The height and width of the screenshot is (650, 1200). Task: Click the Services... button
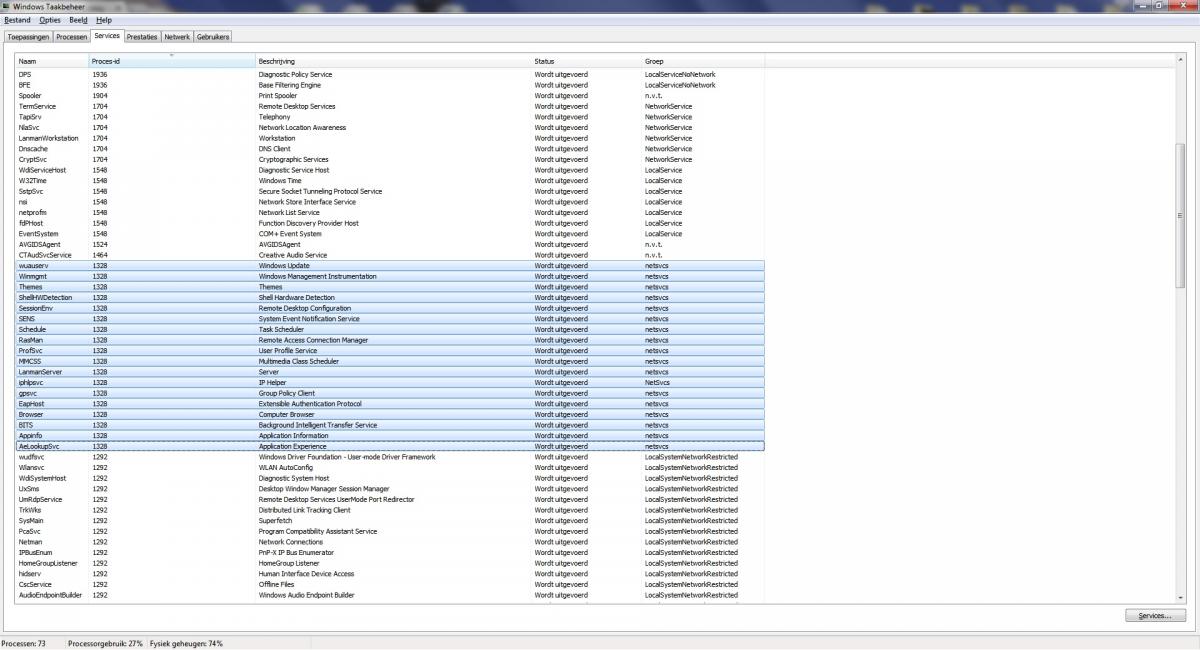click(1155, 616)
